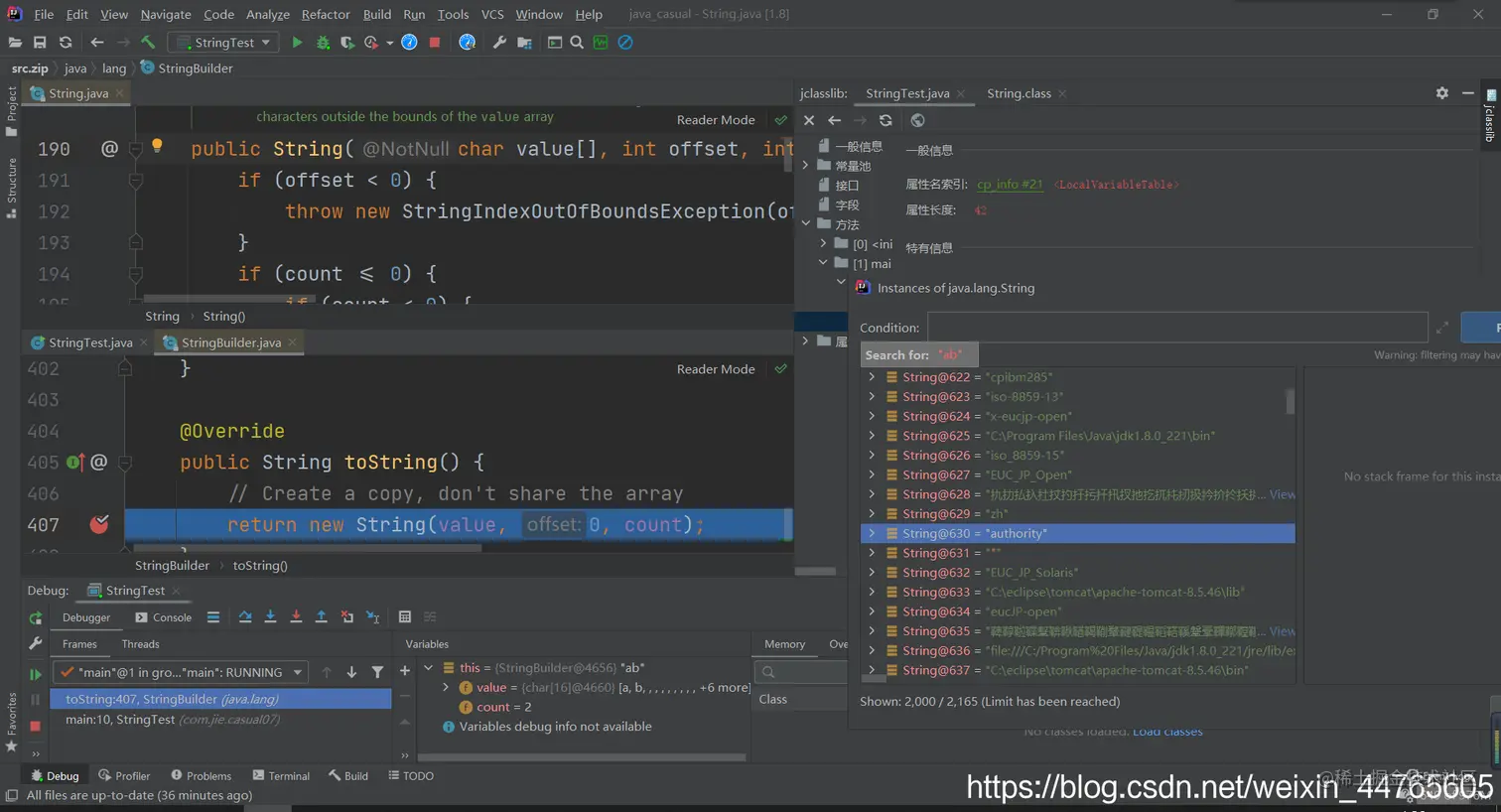Viewport: 1501px width, 812px height.
Task: Open the Refactor menu
Action: click(x=326, y=14)
